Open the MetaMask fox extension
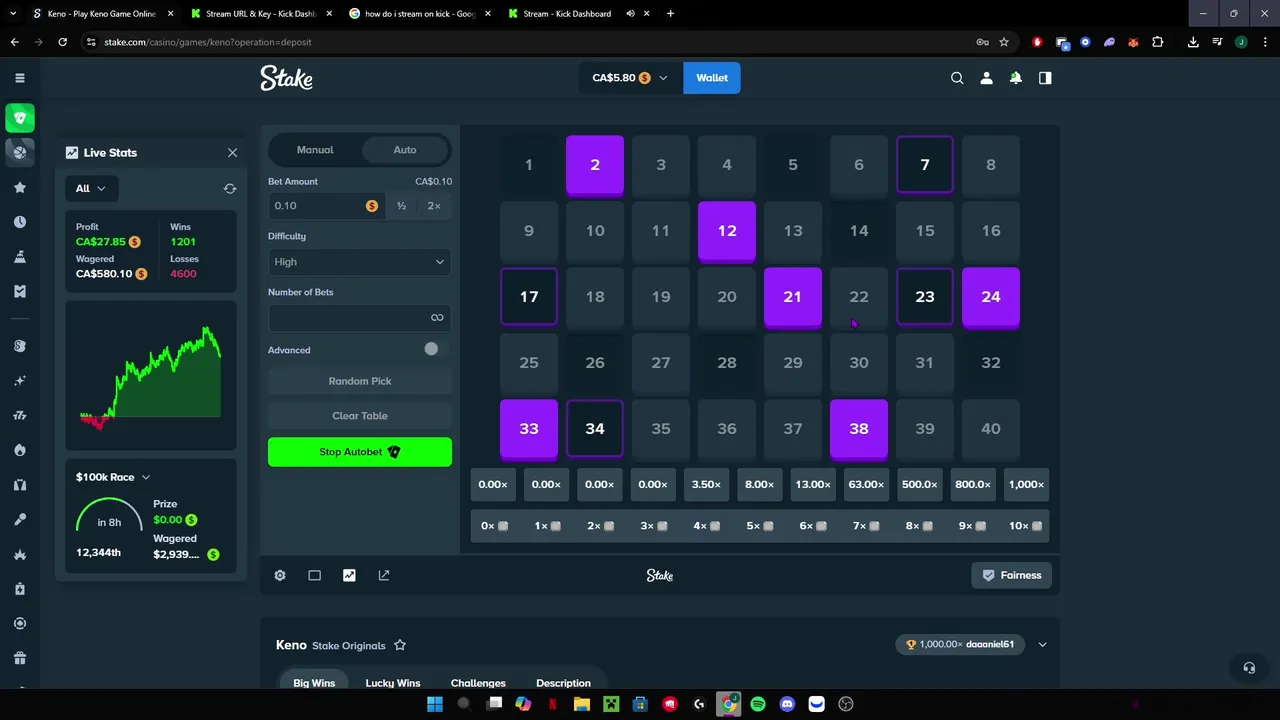1280x720 pixels. click(x=1133, y=42)
